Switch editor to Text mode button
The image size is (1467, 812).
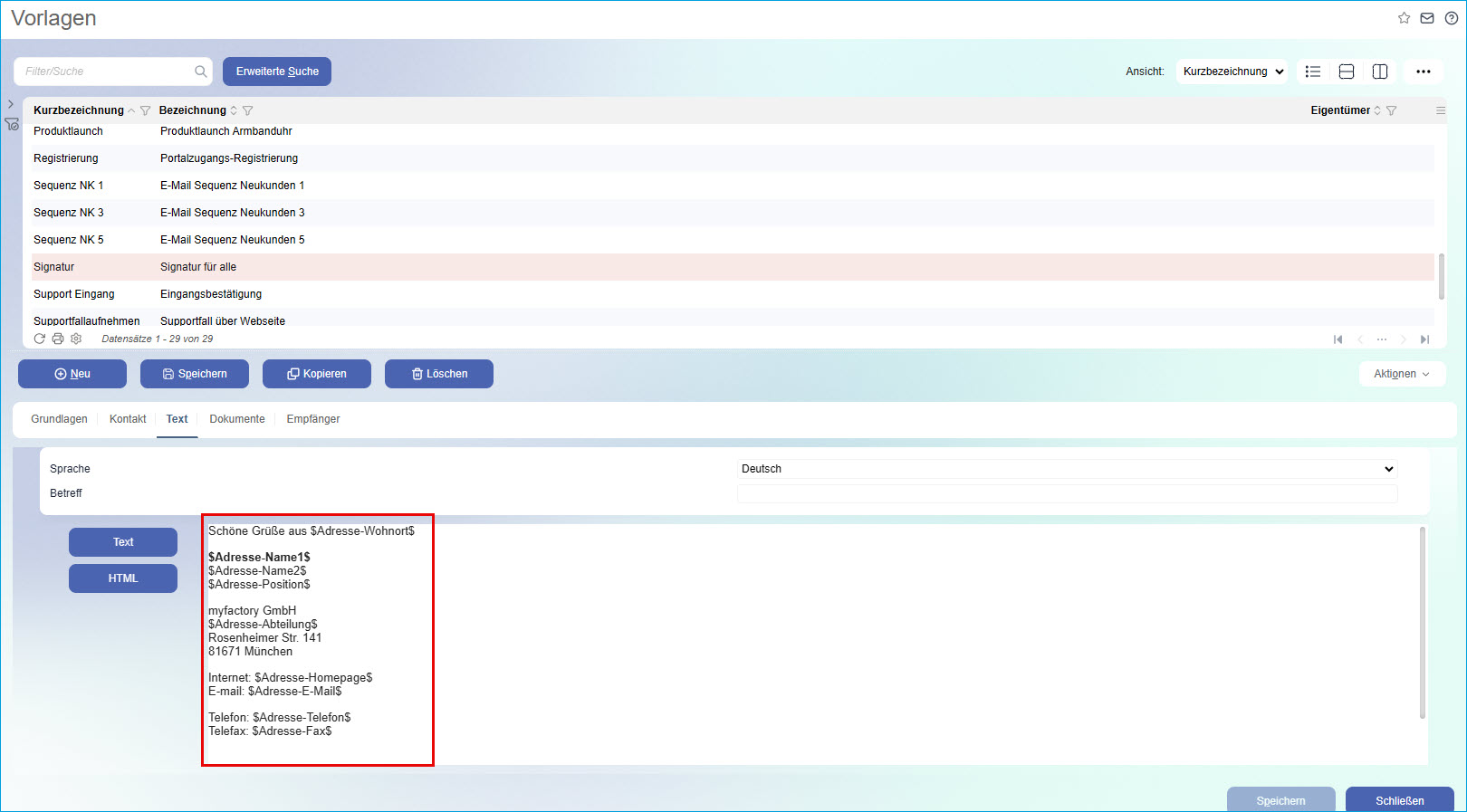(123, 542)
